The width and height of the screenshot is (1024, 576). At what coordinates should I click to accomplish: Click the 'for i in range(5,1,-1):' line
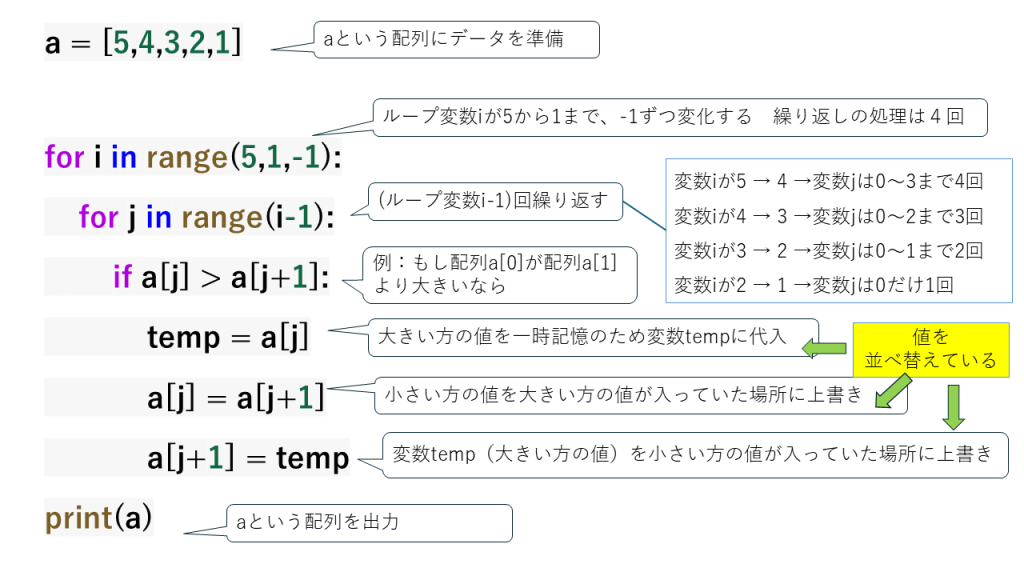click(x=193, y=157)
